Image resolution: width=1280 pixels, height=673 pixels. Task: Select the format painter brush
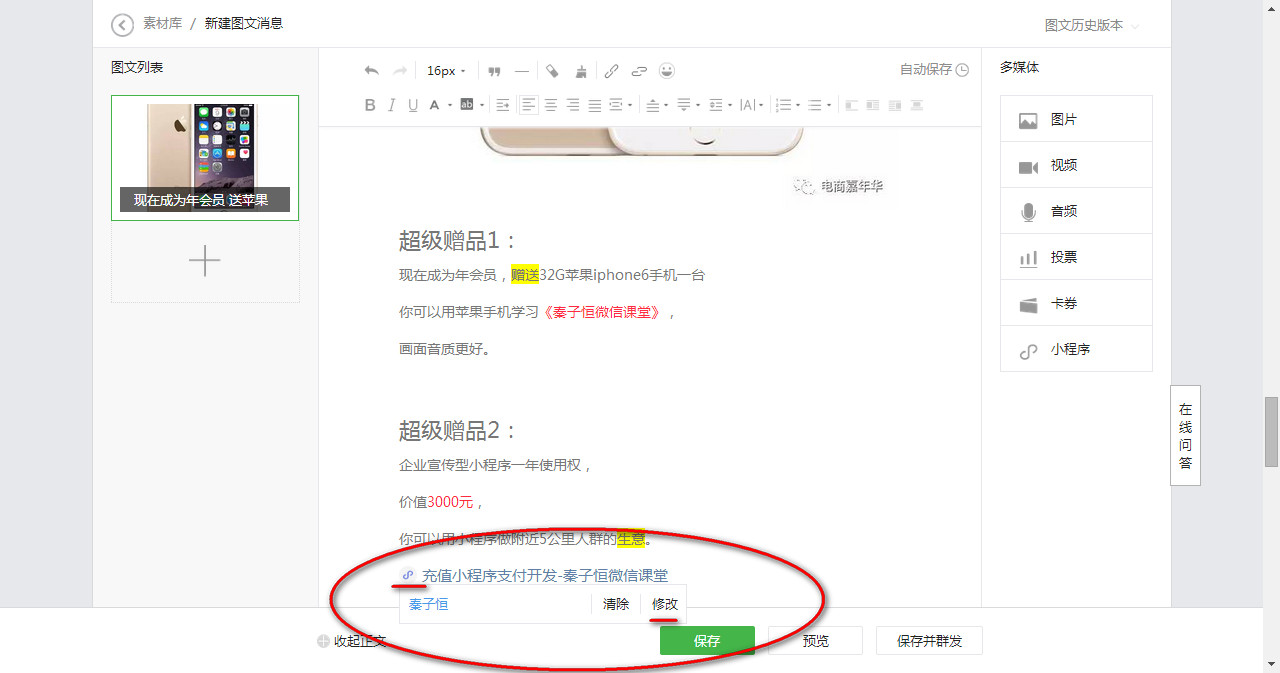pyautogui.click(x=581, y=71)
